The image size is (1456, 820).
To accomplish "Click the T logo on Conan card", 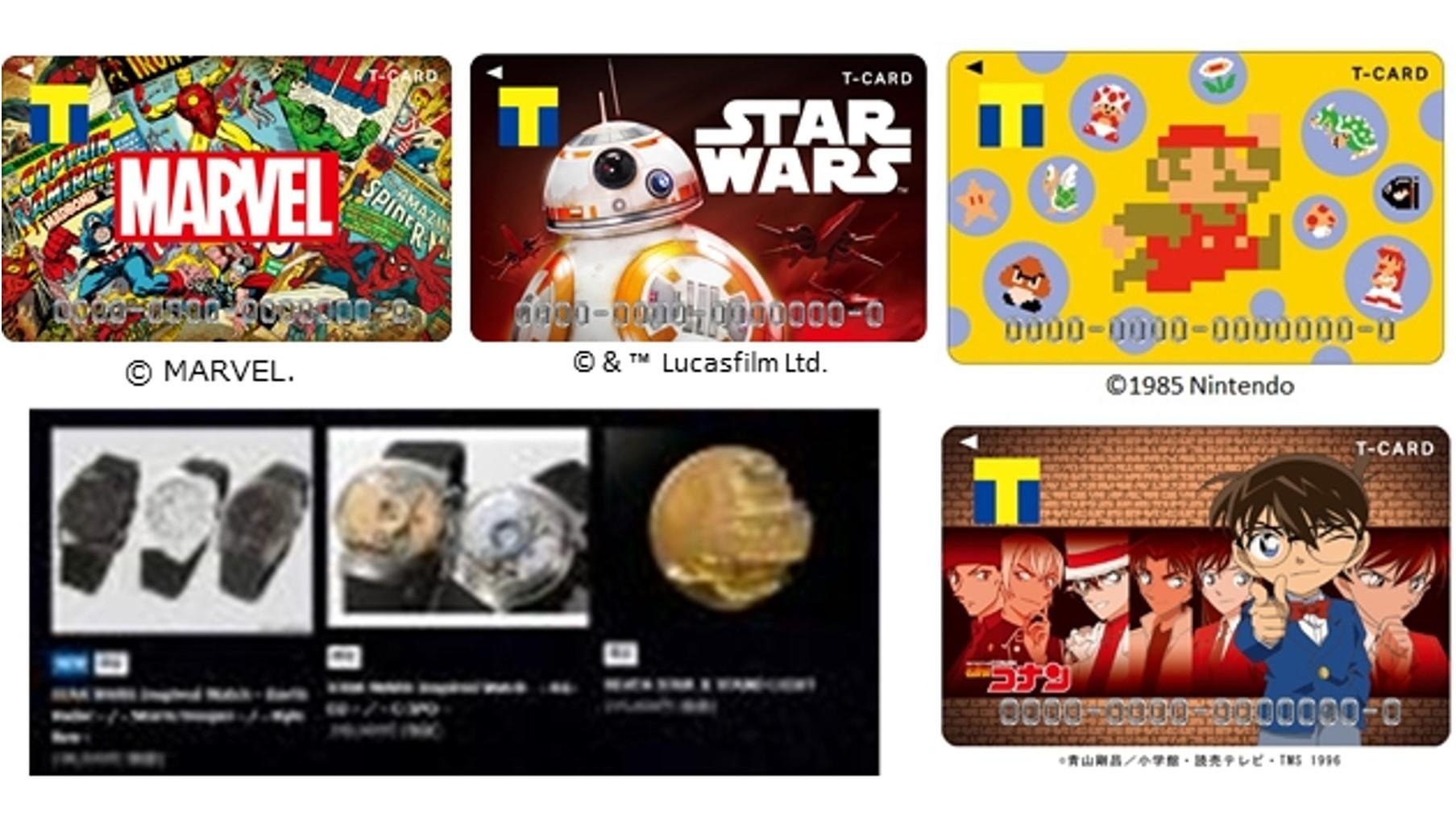I will (x=1007, y=491).
